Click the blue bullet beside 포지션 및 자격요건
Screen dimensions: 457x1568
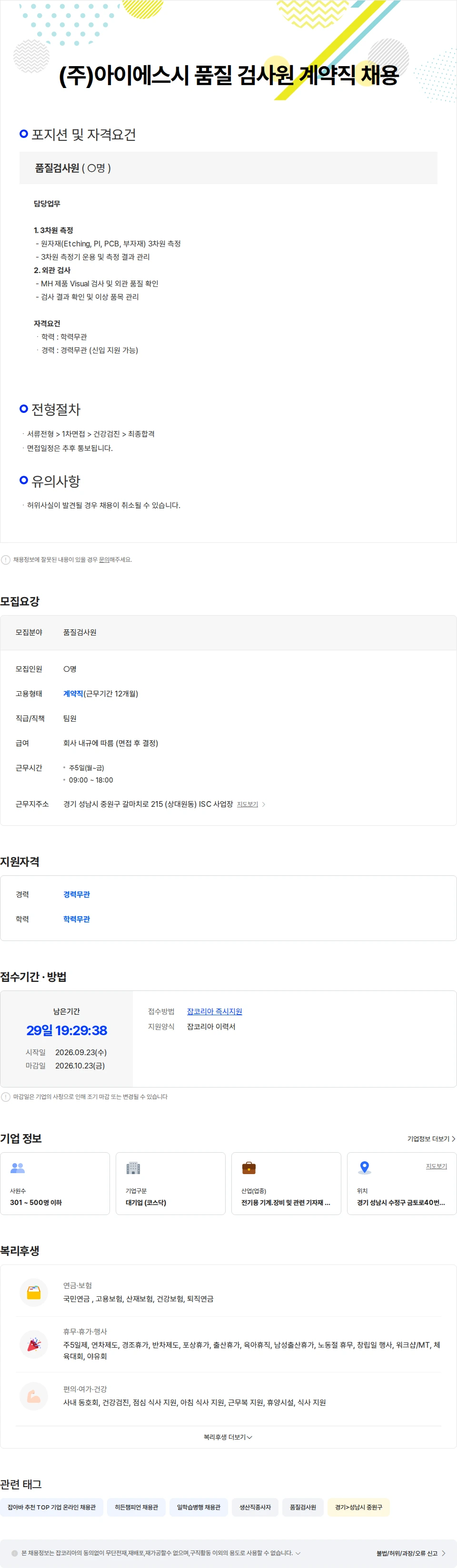(x=24, y=134)
